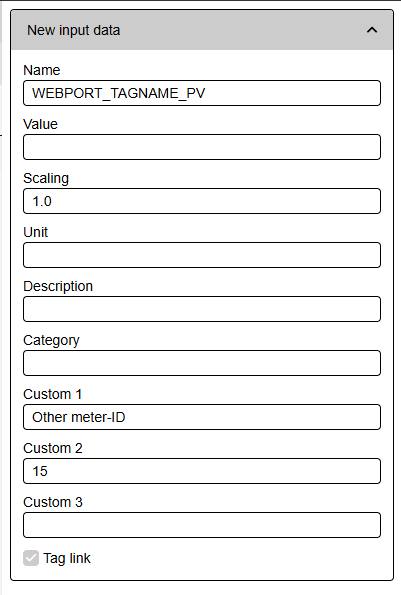Toggle the Tag link checkbox
The image size is (401, 595).
tap(31, 558)
